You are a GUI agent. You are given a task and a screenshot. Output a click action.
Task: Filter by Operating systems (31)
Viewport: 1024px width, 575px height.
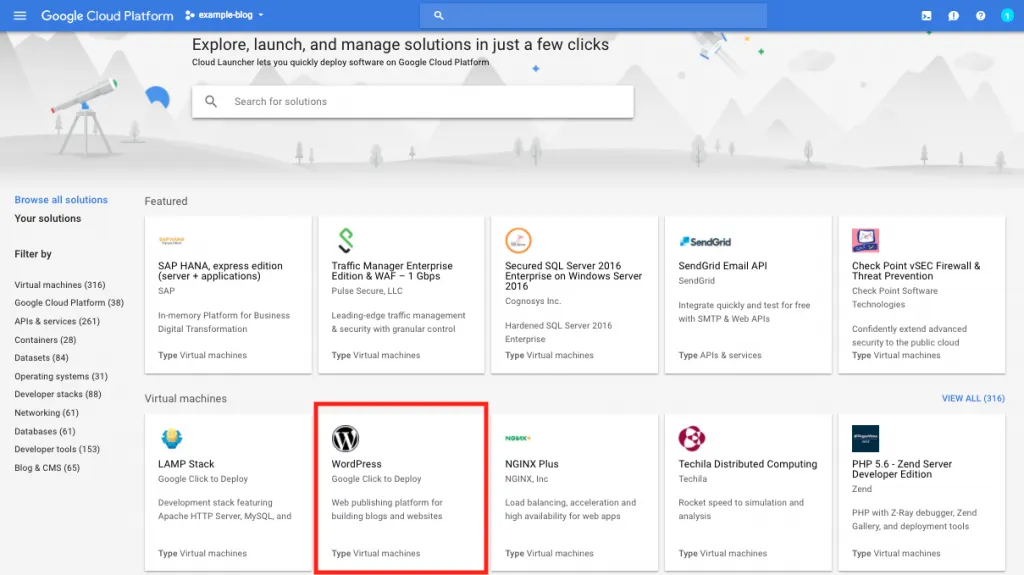click(x=61, y=376)
